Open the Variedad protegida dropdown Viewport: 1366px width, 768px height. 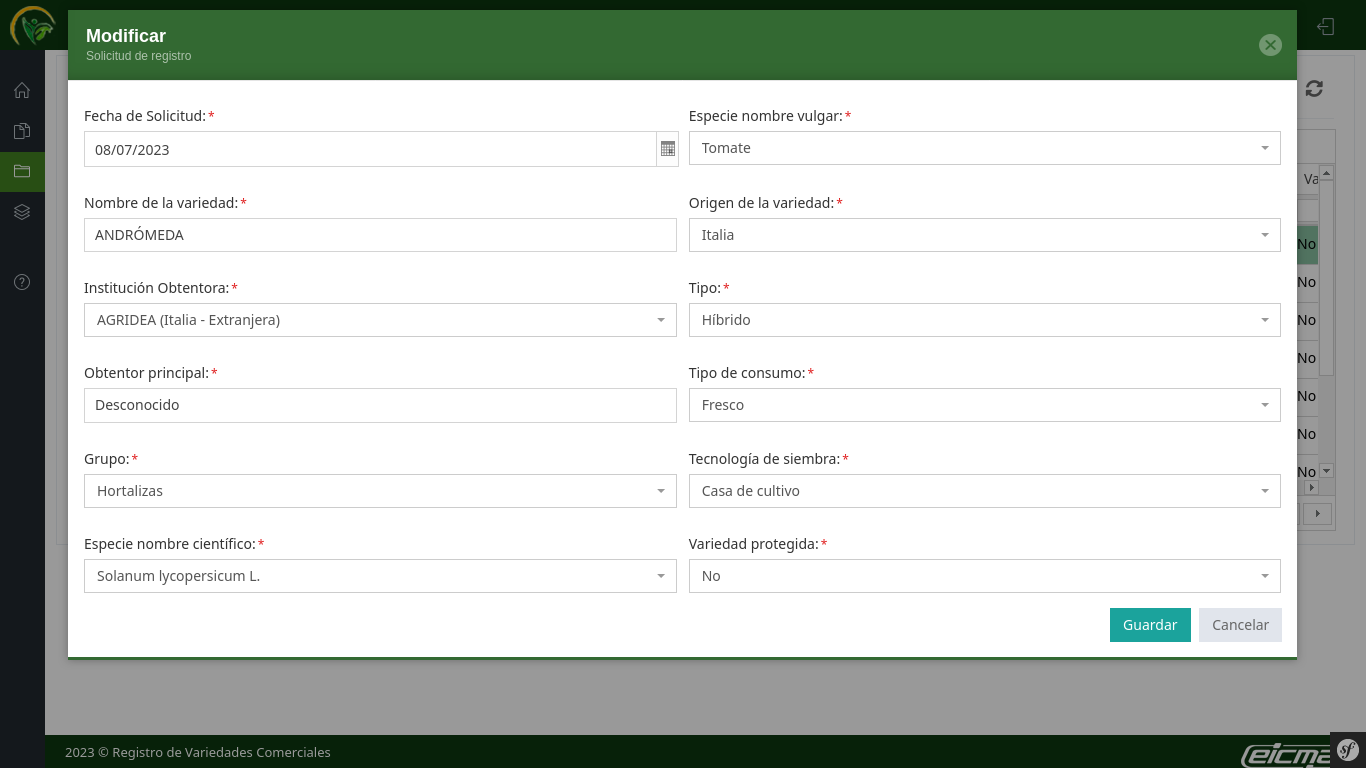point(984,576)
